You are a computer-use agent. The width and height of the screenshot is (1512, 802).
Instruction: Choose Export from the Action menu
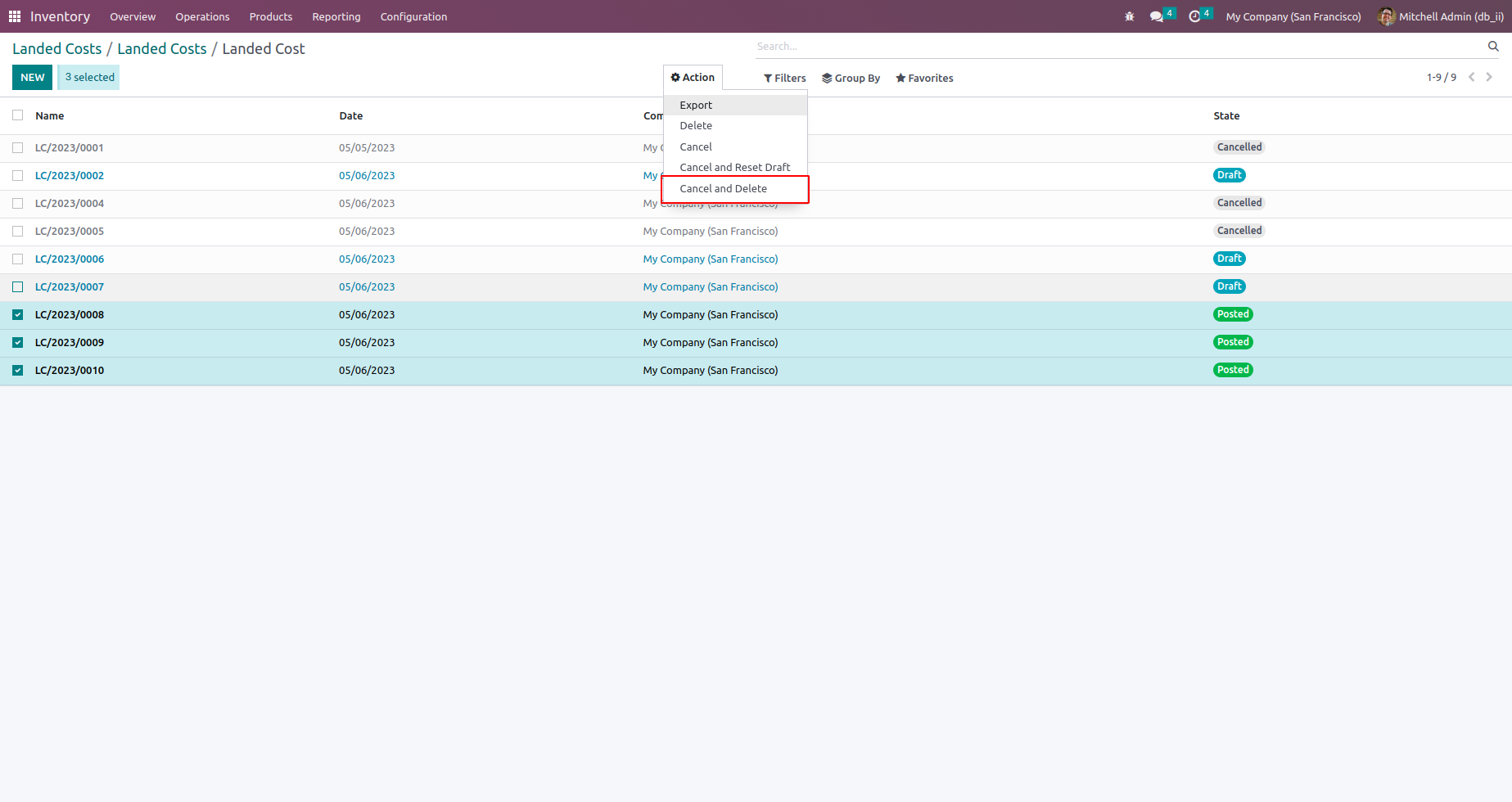coord(735,105)
